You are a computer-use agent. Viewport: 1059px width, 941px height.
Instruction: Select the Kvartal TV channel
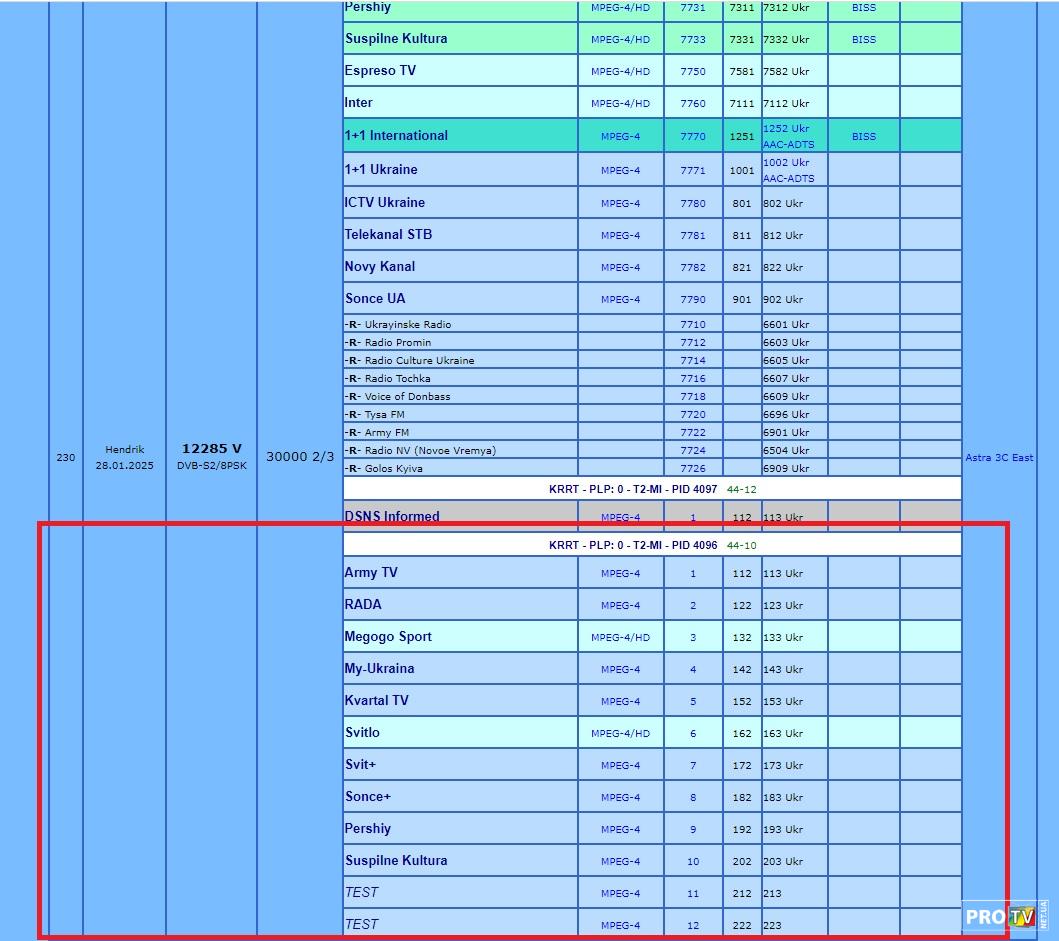click(377, 701)
